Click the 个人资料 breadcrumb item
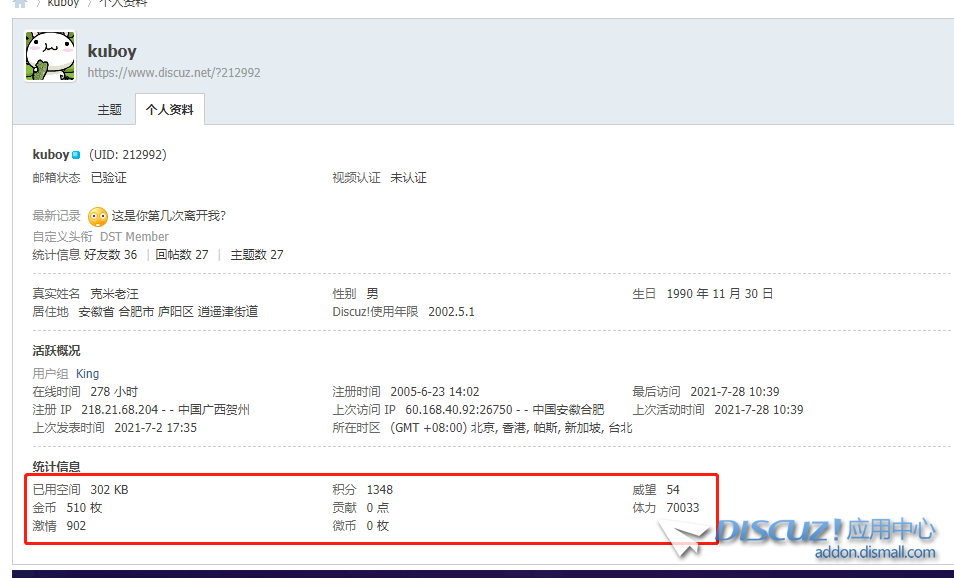This screenshot has height=578, width=954. (123, 3)
